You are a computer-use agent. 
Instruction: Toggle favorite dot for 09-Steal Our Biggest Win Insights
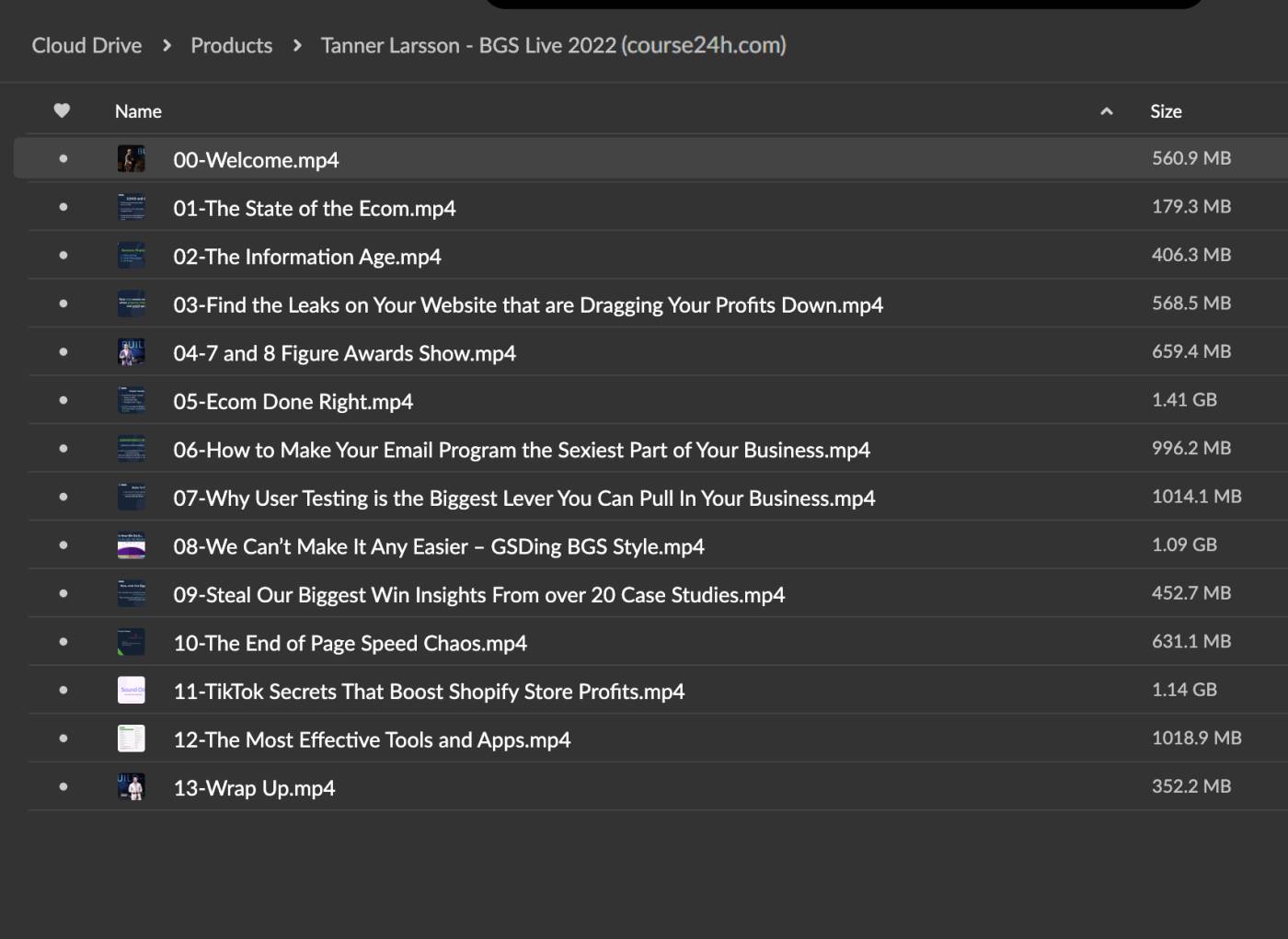63,593
